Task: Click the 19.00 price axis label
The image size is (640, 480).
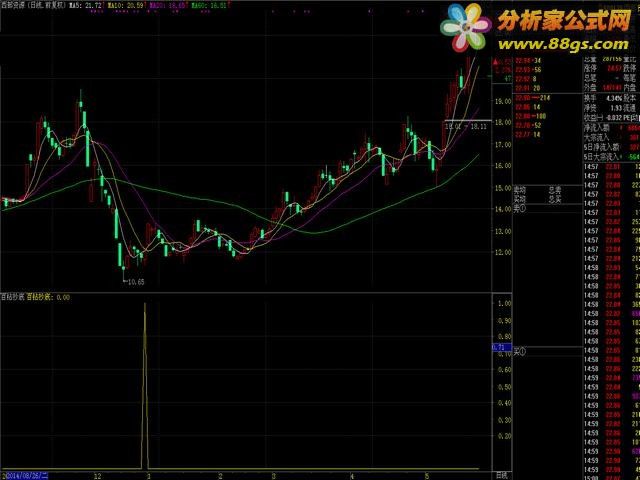Action: 502,101
